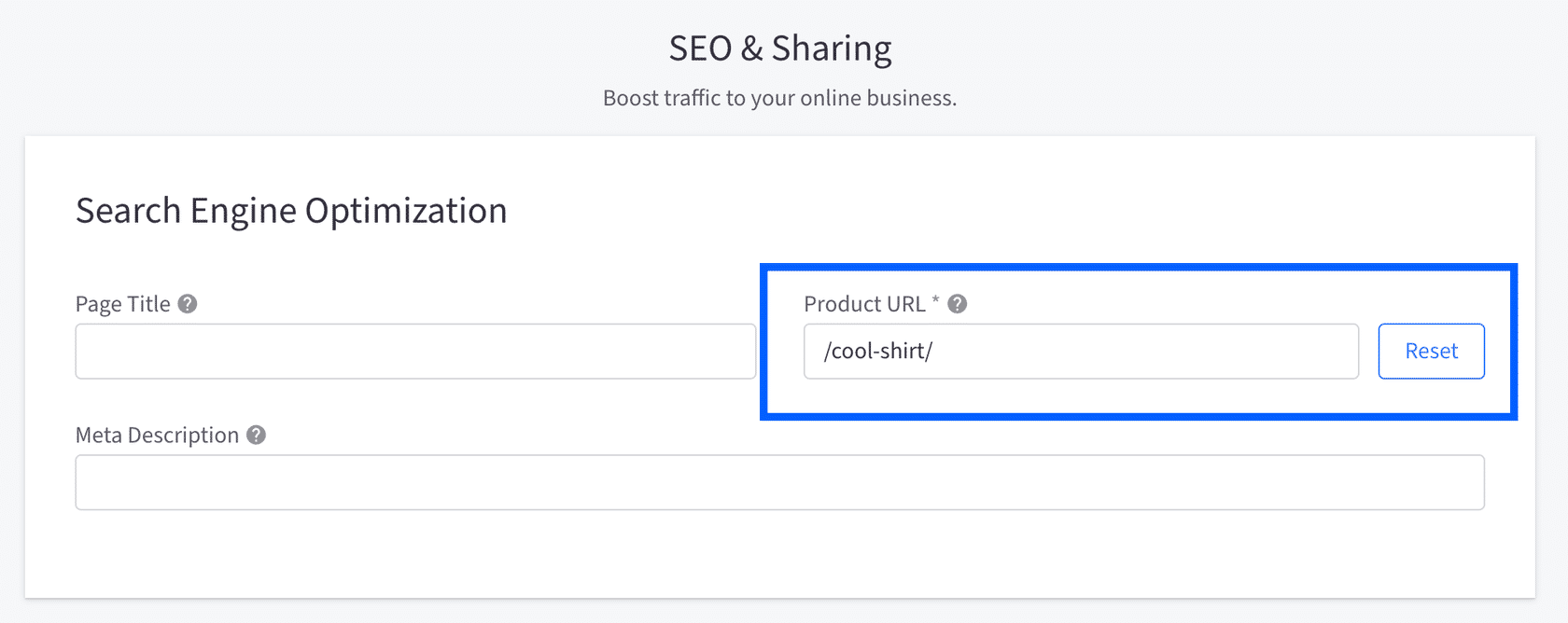Click blank card area below Meta Description field
The height and width of the screenshot is (623, 1568).
point(779,555)
